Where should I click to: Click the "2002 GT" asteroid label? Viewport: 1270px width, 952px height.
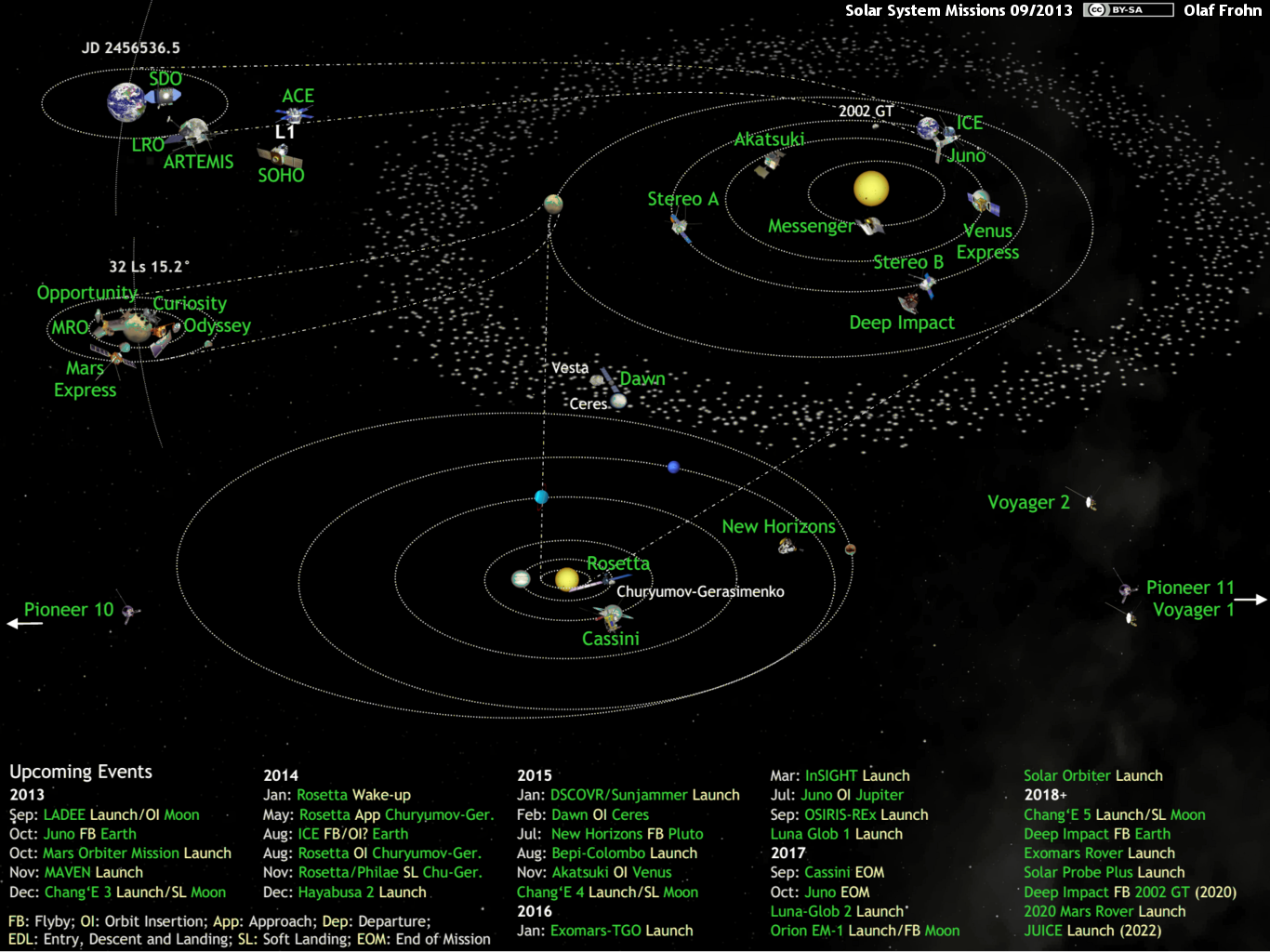[x=866, y=112]
